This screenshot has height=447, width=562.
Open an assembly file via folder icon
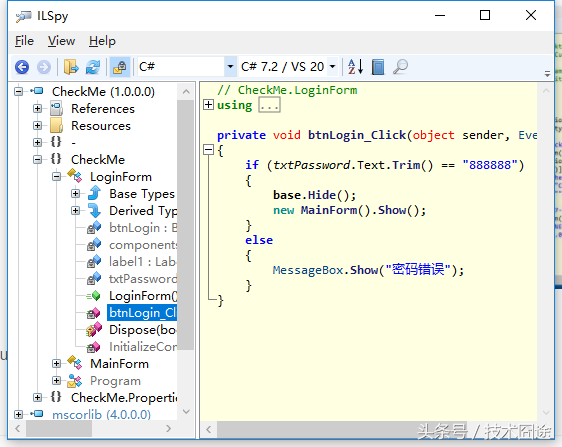click(x=71, y=67)
